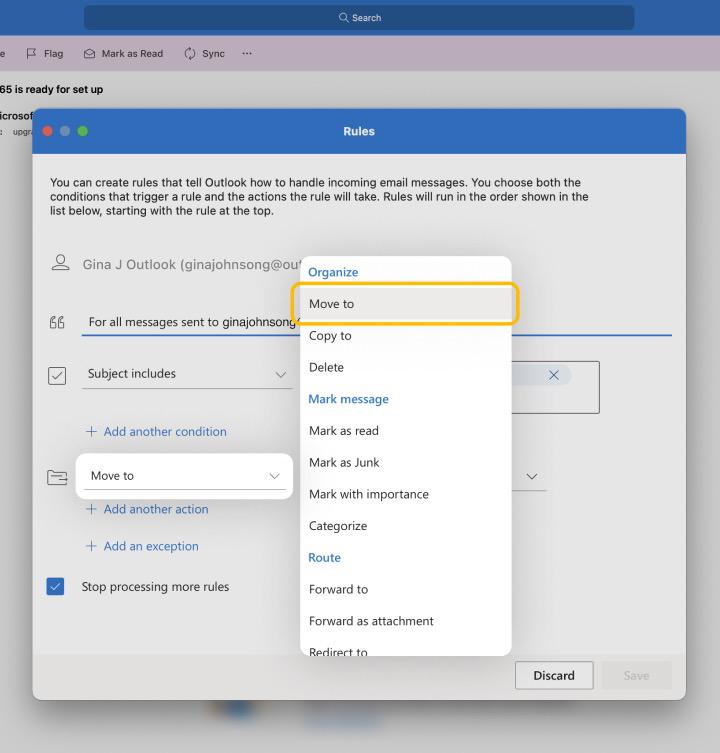Click the Discard button

point(554,676)
